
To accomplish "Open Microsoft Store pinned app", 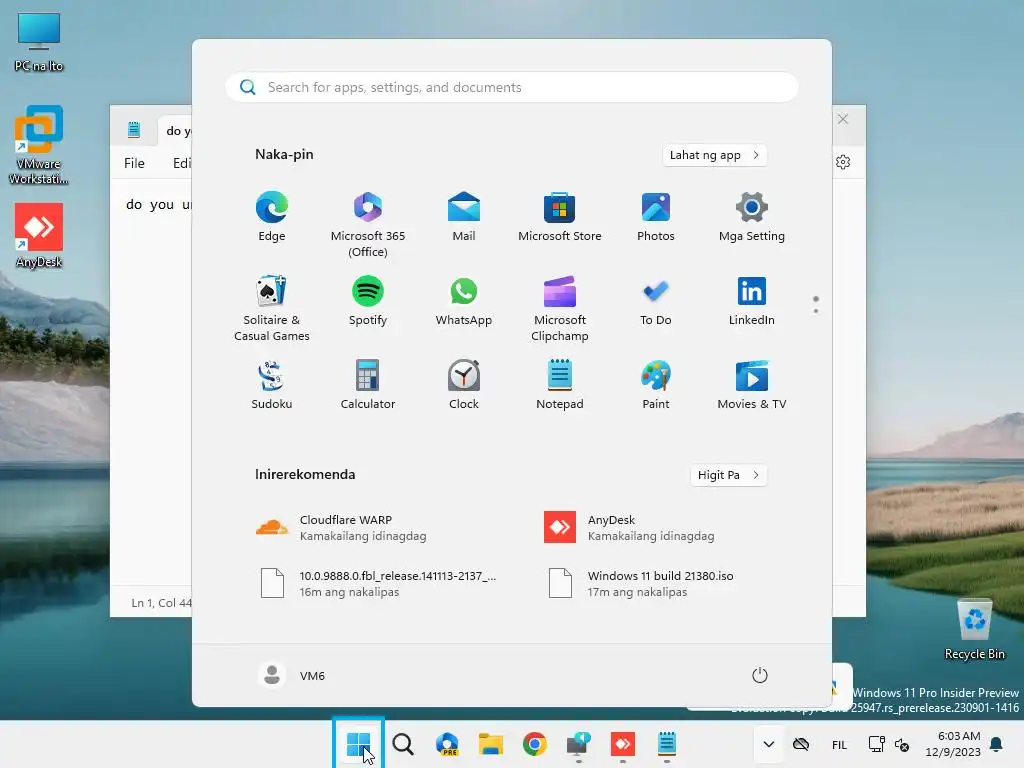I will pos(560,217).
